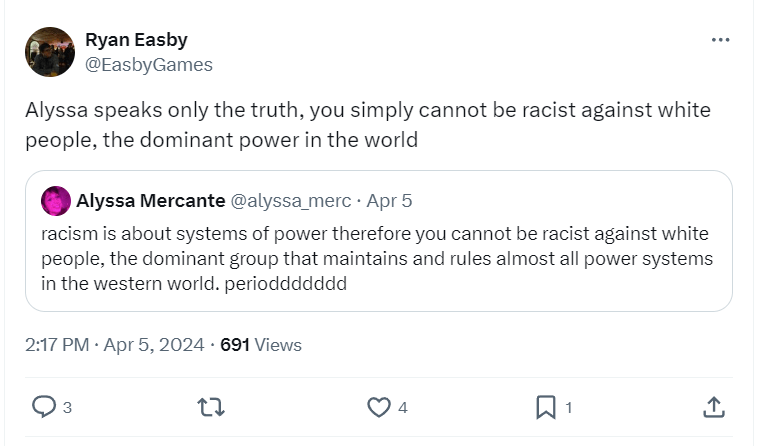Open the Ryan Easby display name link
760x446 pixels.
pos(136,40)
